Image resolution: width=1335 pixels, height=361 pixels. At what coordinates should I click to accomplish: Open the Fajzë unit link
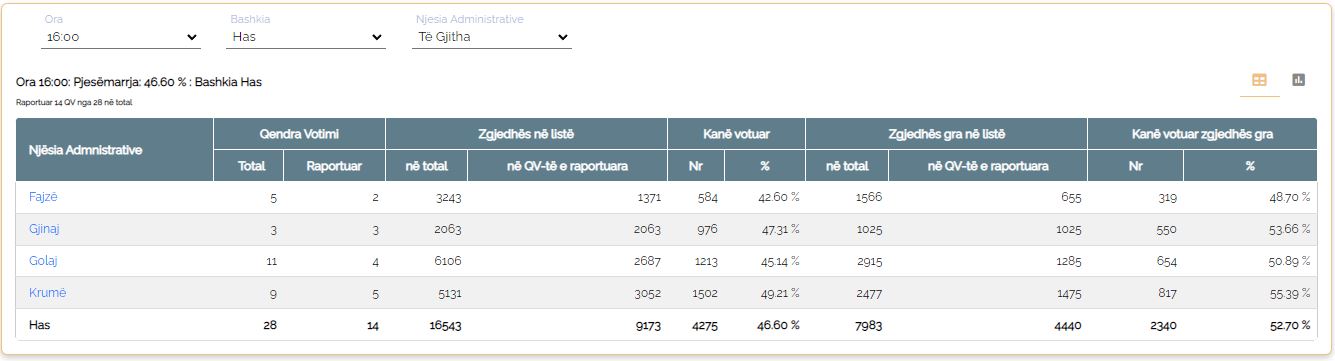(x=44, y=197)
